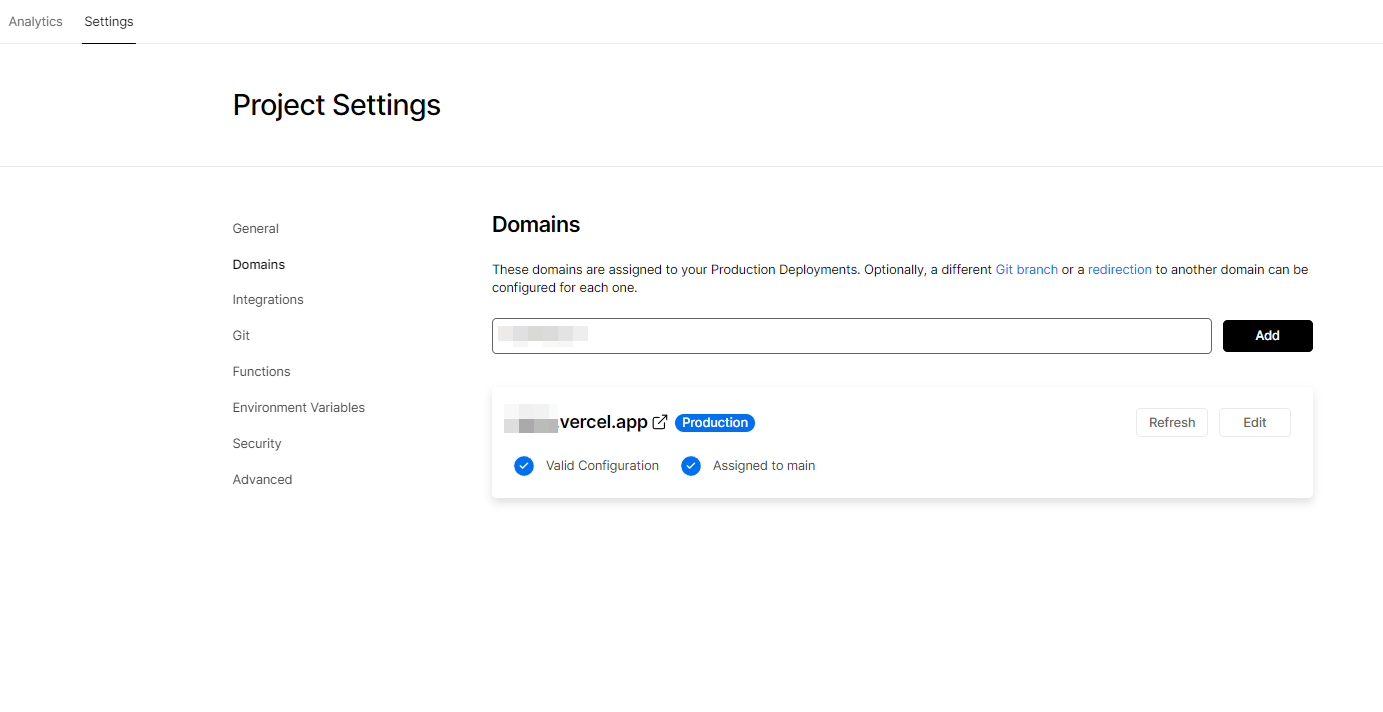Focus the domain name input field
The height and width of the screenshot is (712, 1383).
(851, 336)
